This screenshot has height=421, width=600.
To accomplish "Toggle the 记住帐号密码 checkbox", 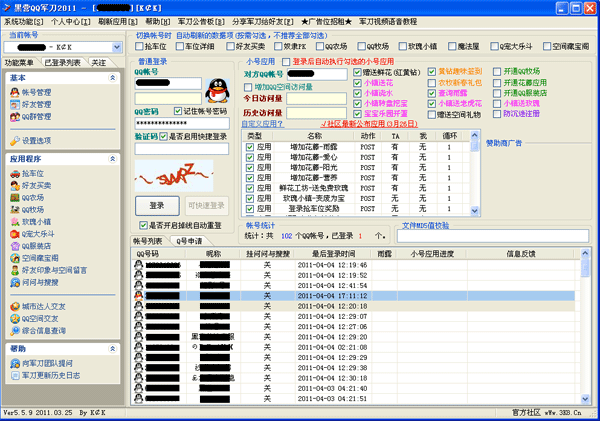I will coord(178,110).
